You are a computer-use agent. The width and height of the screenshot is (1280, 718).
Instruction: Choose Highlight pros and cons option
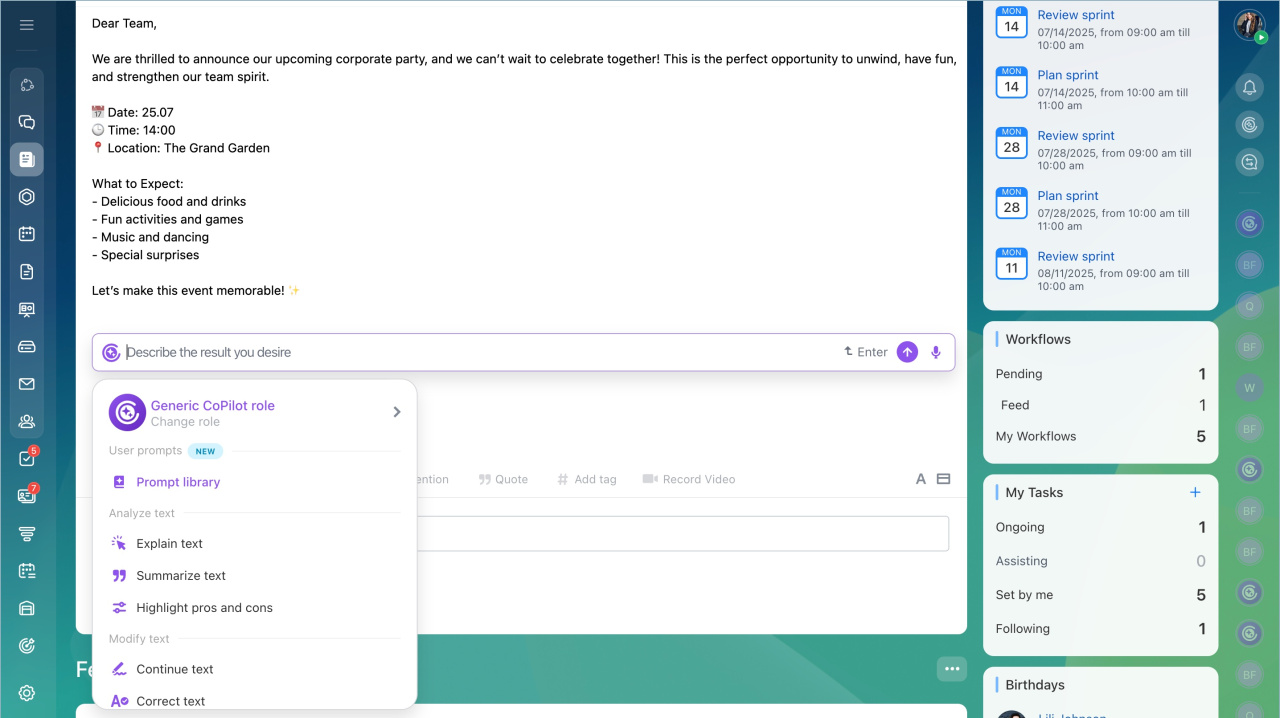204,608
